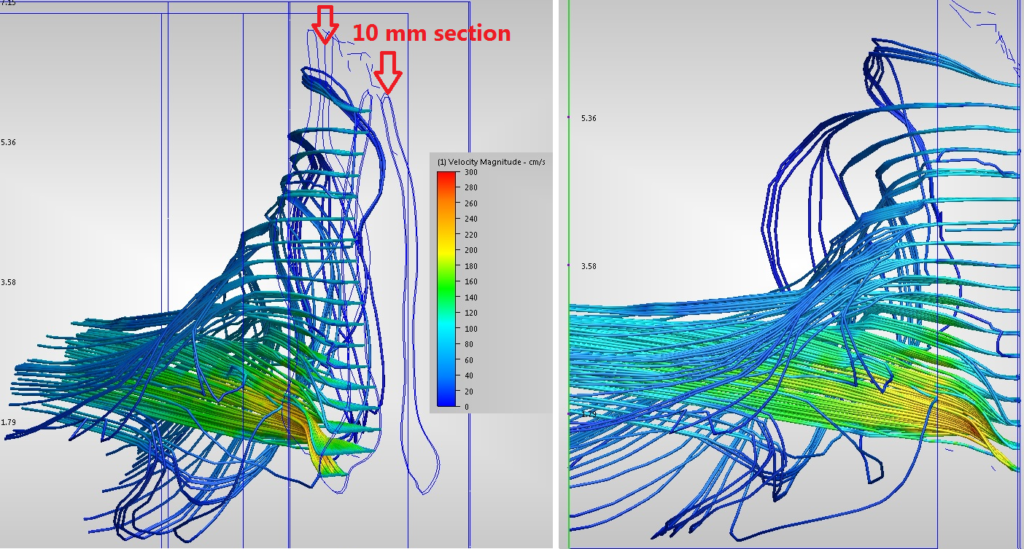
Task: Click the right red arrow annotation
Action: click(x=388, y=72)
